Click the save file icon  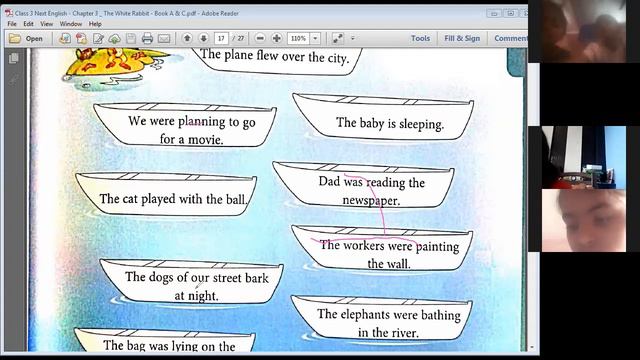pos(131,39)
